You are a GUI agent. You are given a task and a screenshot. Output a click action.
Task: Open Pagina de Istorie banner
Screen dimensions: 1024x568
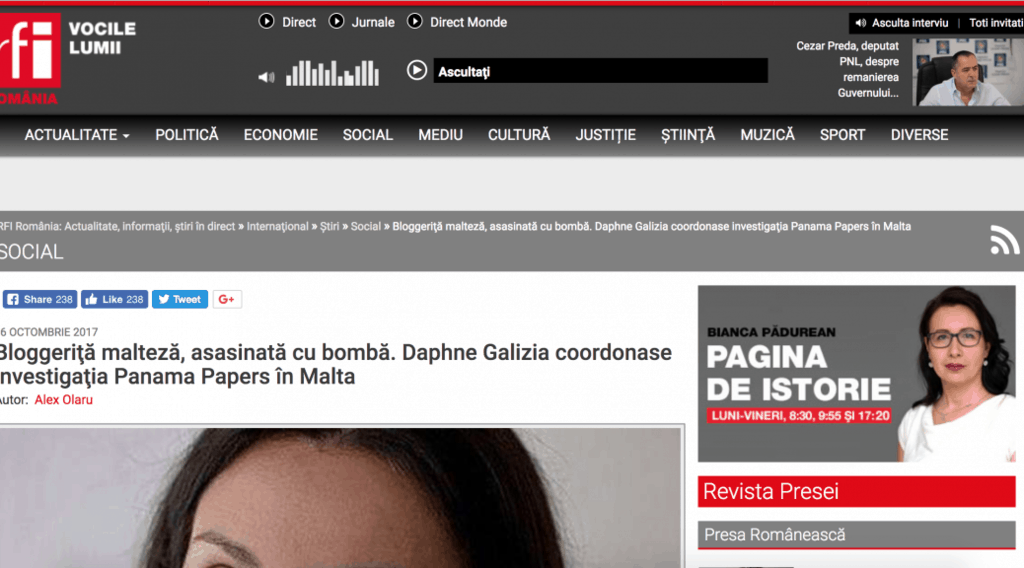pos(856,373)
